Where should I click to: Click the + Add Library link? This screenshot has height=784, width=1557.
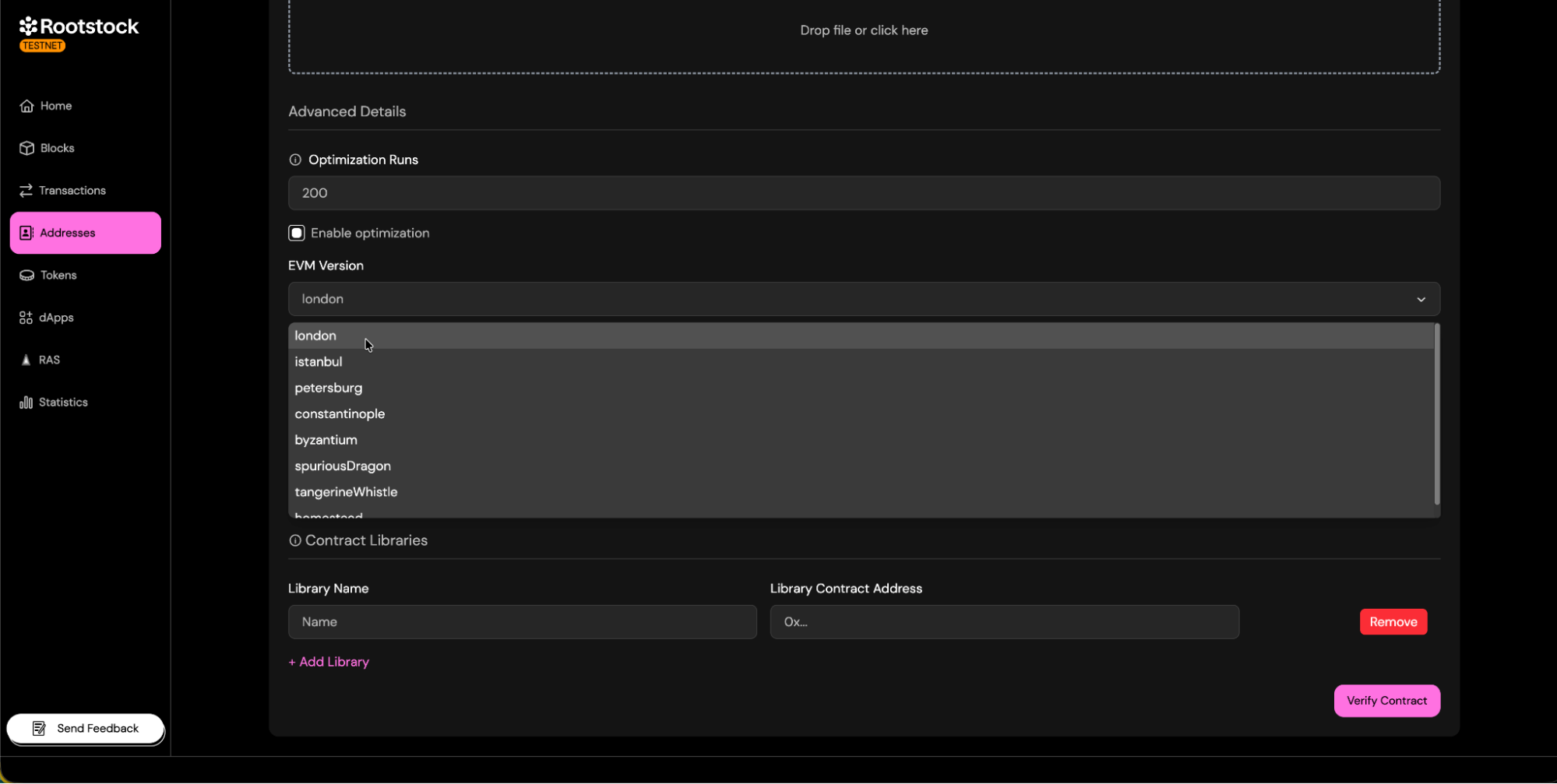coord(329,662)
